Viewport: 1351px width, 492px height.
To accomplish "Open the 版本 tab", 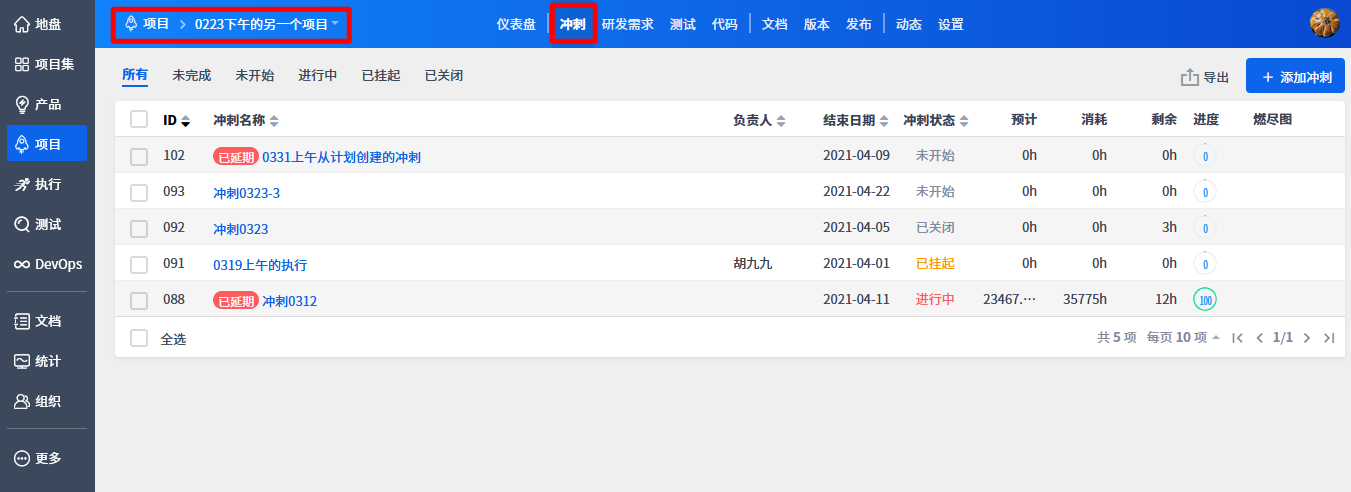I will pyautogui.click(x=817, y=24).
